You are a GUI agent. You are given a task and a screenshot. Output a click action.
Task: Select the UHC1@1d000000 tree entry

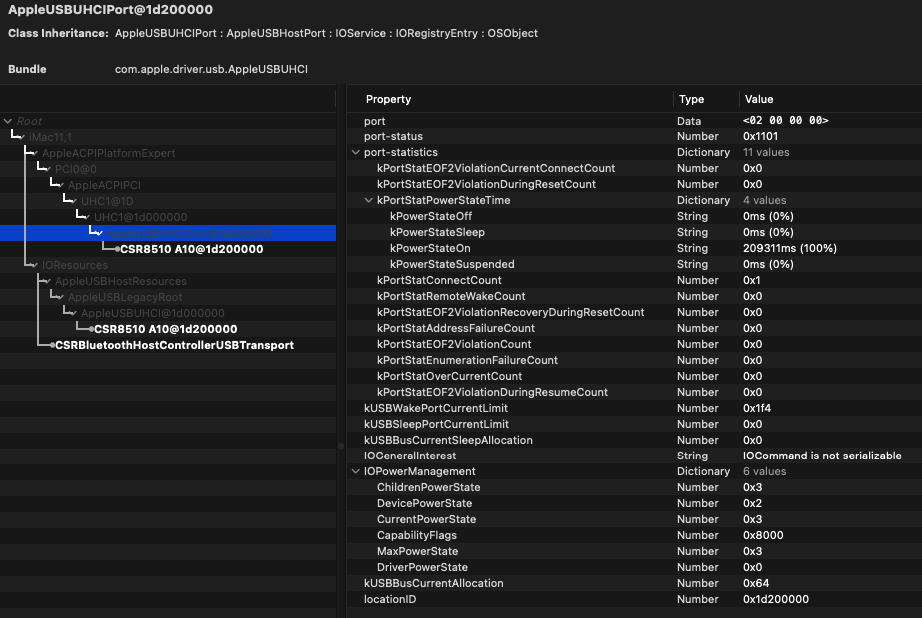(x=141, y=217)
